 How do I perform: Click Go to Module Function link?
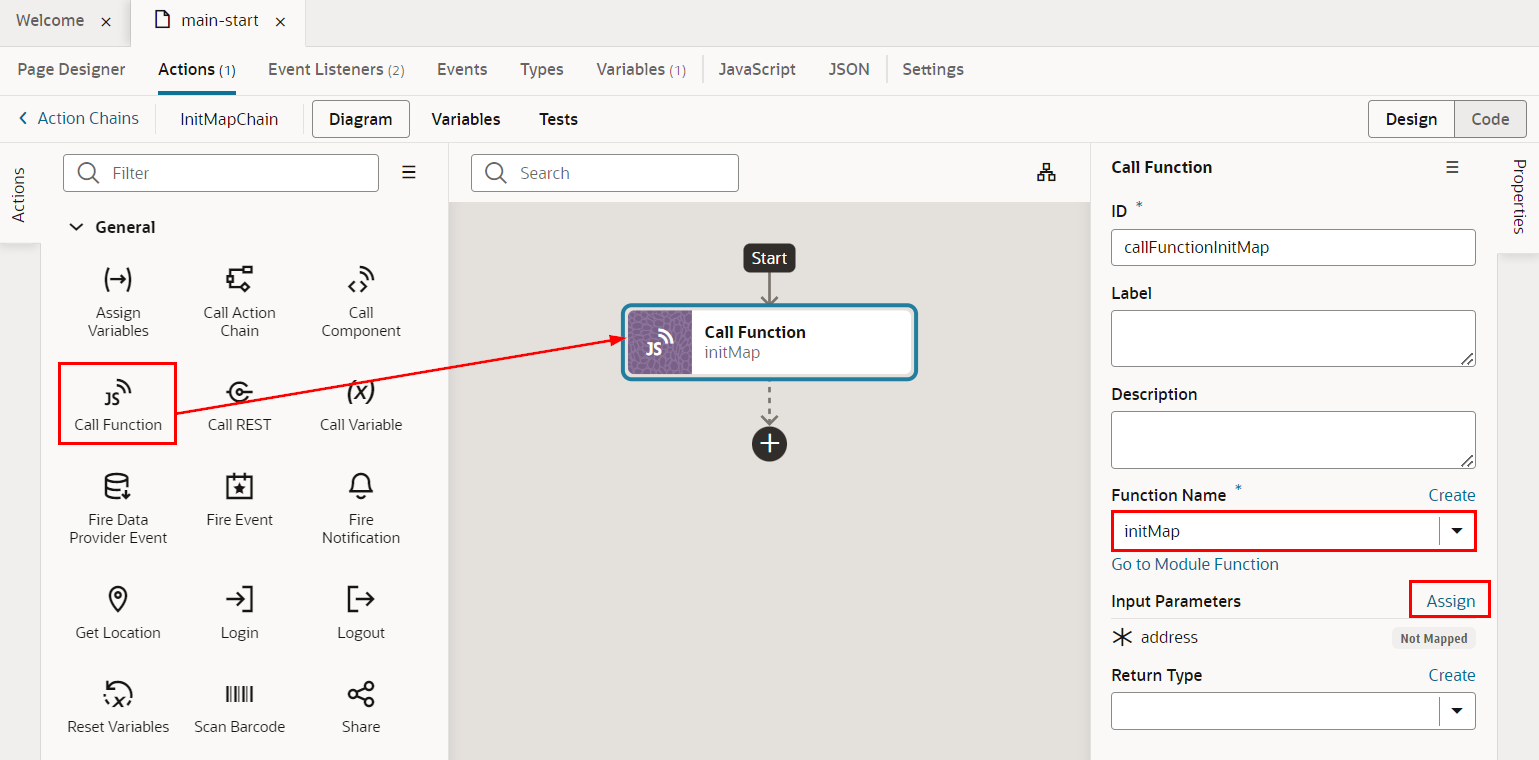click(x=1194, y=564)
